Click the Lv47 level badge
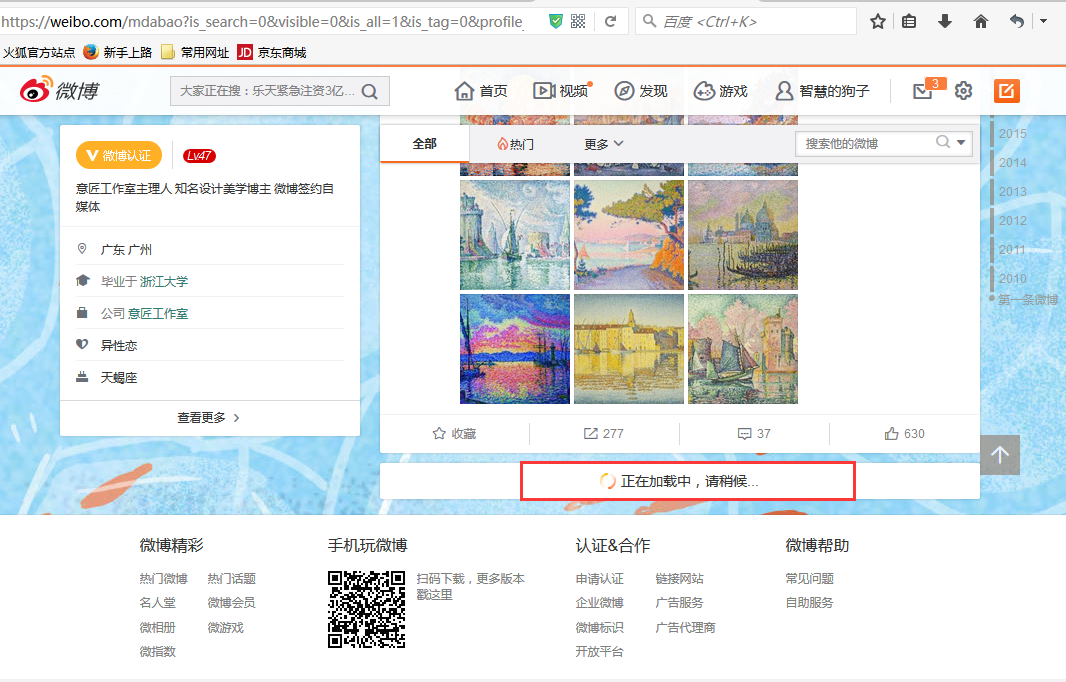This screenshot has width=1066, height=682. pyautogui.click(x=199, y=156)
